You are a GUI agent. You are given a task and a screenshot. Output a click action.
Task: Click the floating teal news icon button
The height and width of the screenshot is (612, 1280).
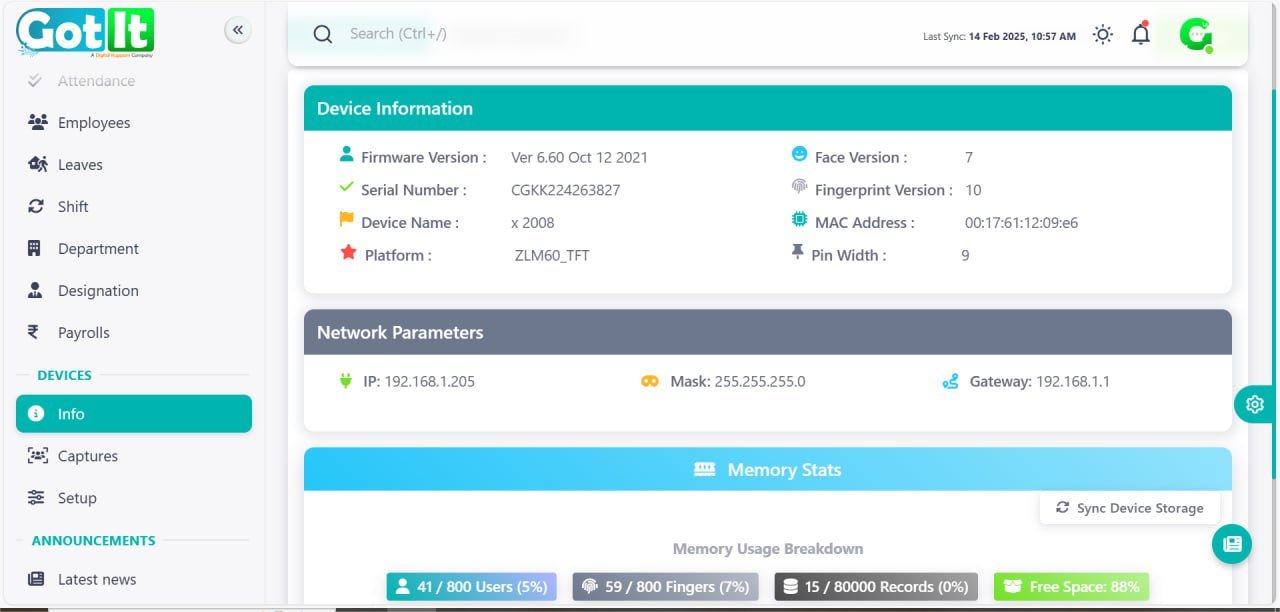point(1232,544)
